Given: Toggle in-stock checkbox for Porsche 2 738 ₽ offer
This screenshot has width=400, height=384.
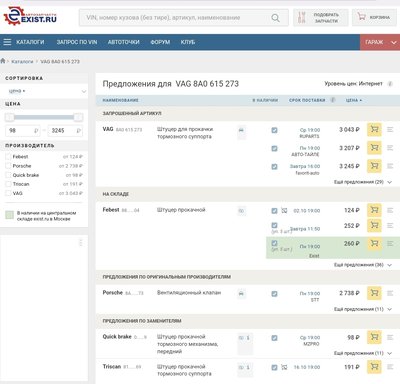Looking at the screenshot, I should pos(274,294).
